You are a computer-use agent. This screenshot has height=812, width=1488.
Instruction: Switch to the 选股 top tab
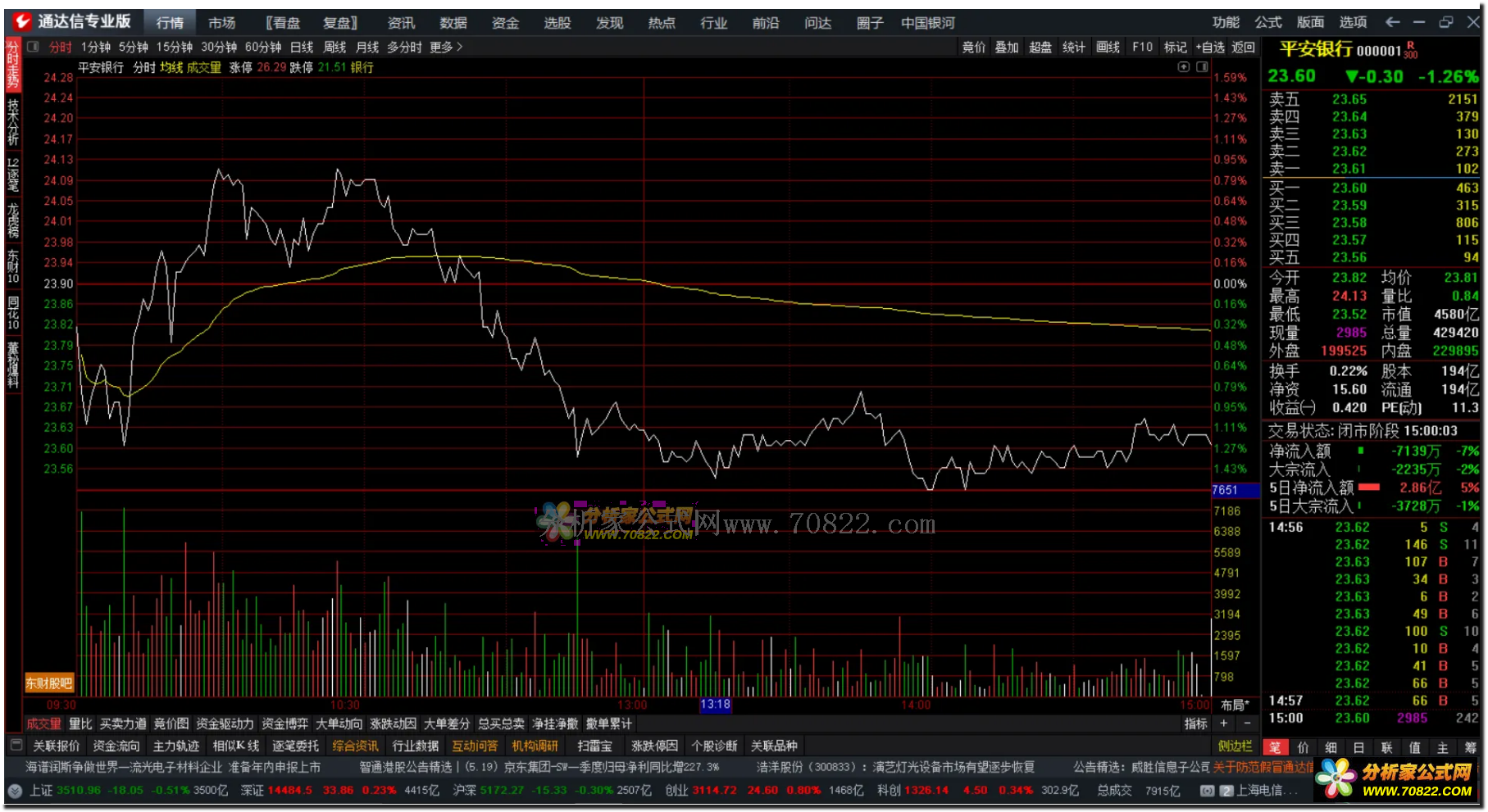pyautogui.click(x=557, y=23)
